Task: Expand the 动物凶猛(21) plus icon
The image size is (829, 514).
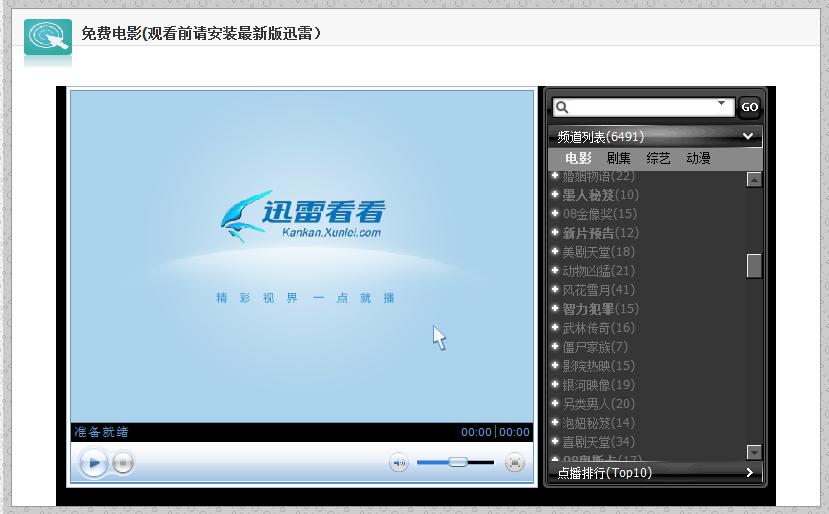Action: [555, 270]
